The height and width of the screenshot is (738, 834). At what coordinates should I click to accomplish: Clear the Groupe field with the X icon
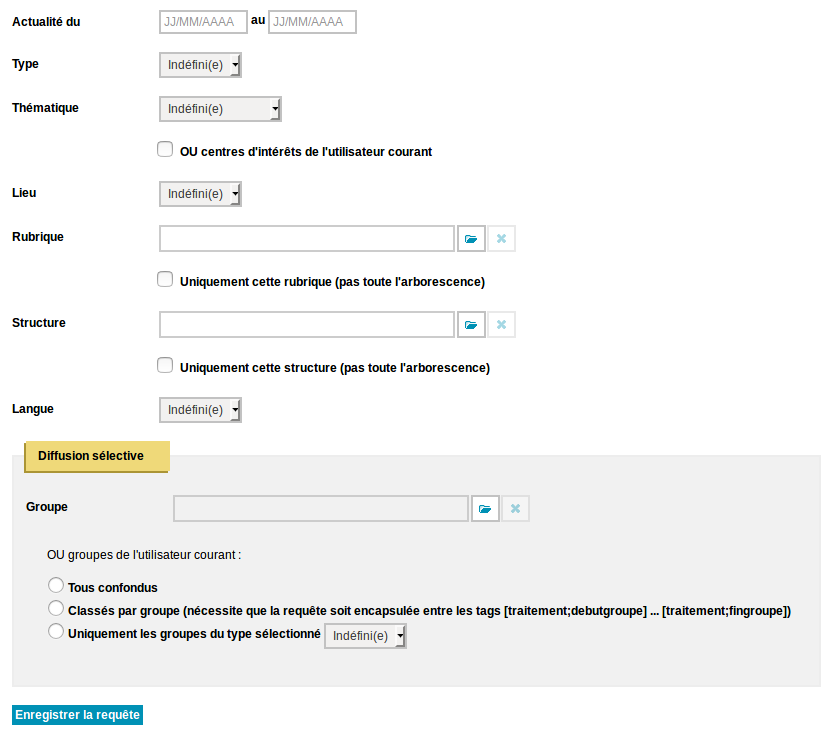(515, 509)
